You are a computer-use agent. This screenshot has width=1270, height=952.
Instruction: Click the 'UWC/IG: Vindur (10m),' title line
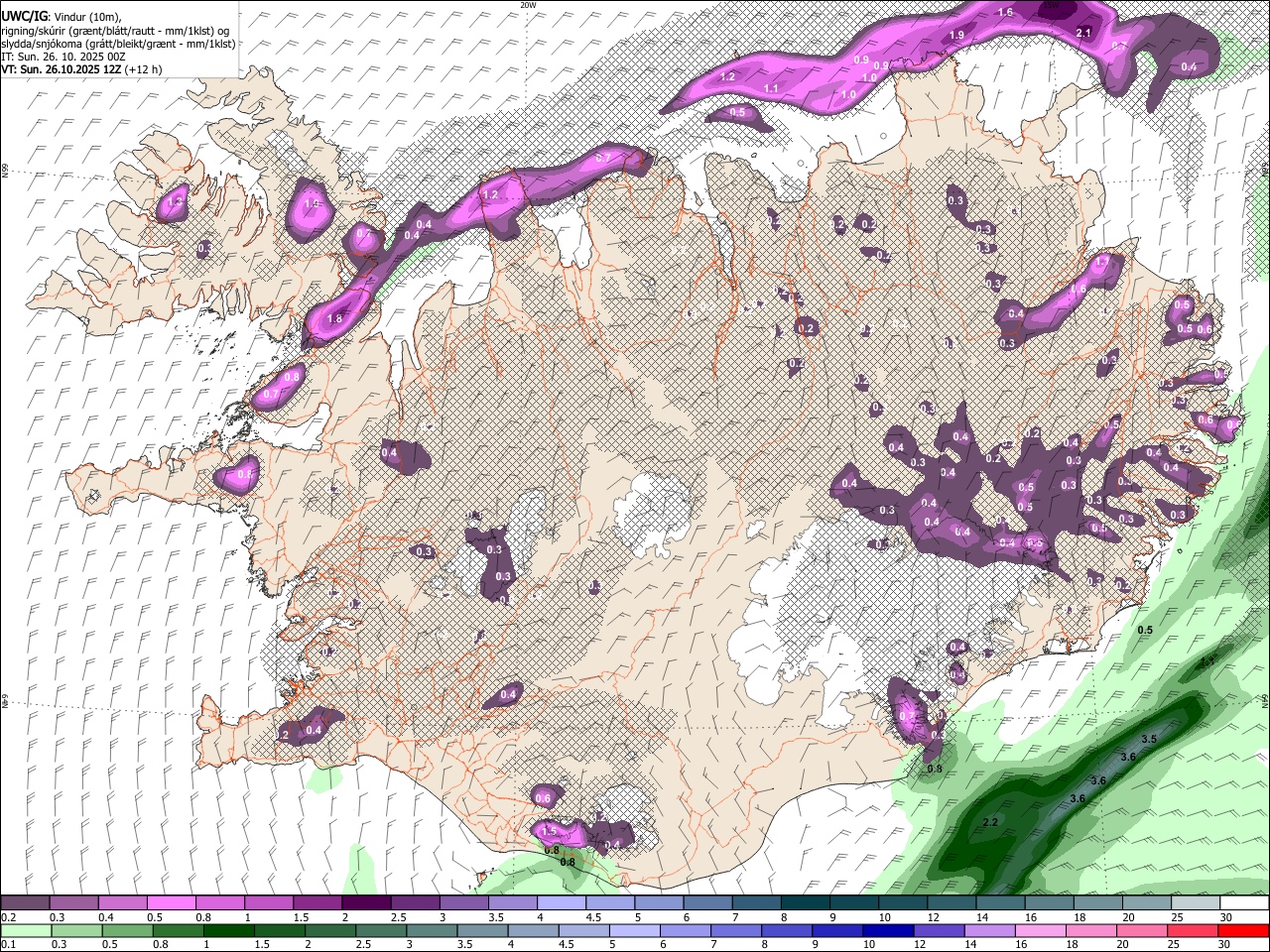(x=62, y=17)
